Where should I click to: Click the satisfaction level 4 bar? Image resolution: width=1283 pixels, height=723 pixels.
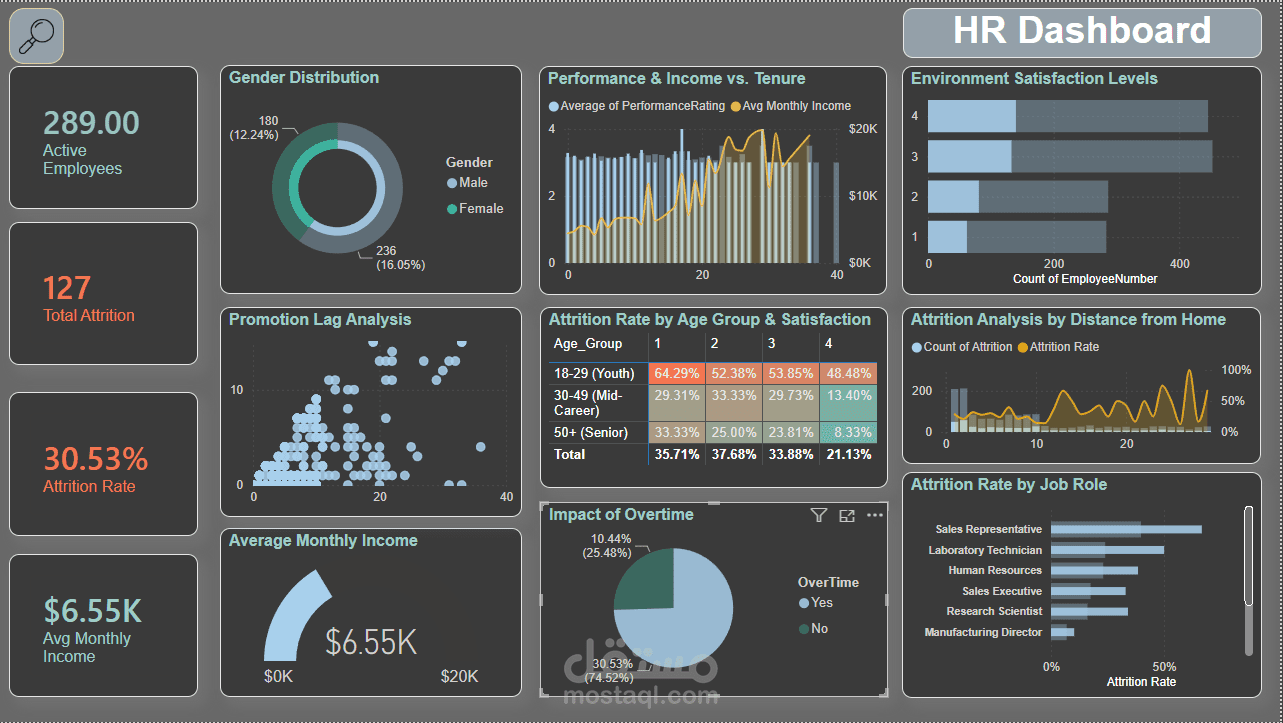pyautogui.click(x=1067, y=116)
